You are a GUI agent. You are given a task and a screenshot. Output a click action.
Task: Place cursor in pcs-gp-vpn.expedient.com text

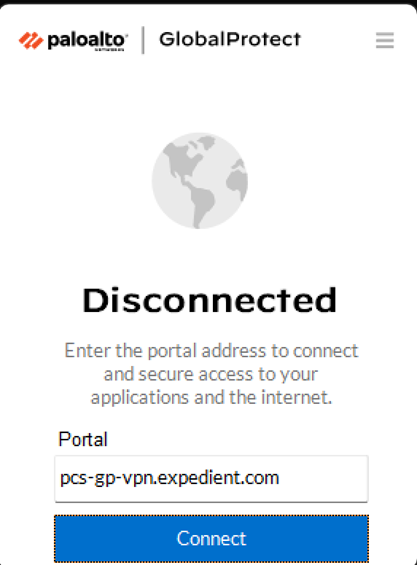169,478
